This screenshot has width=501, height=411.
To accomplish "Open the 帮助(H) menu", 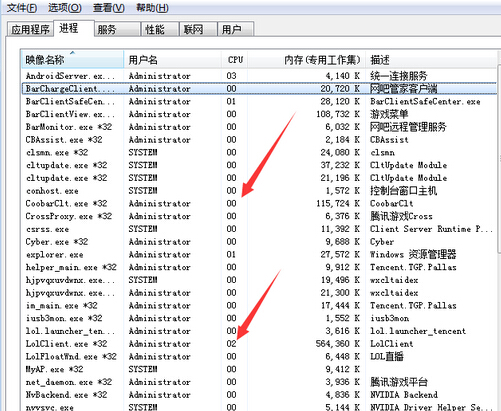I will [152, 7].
